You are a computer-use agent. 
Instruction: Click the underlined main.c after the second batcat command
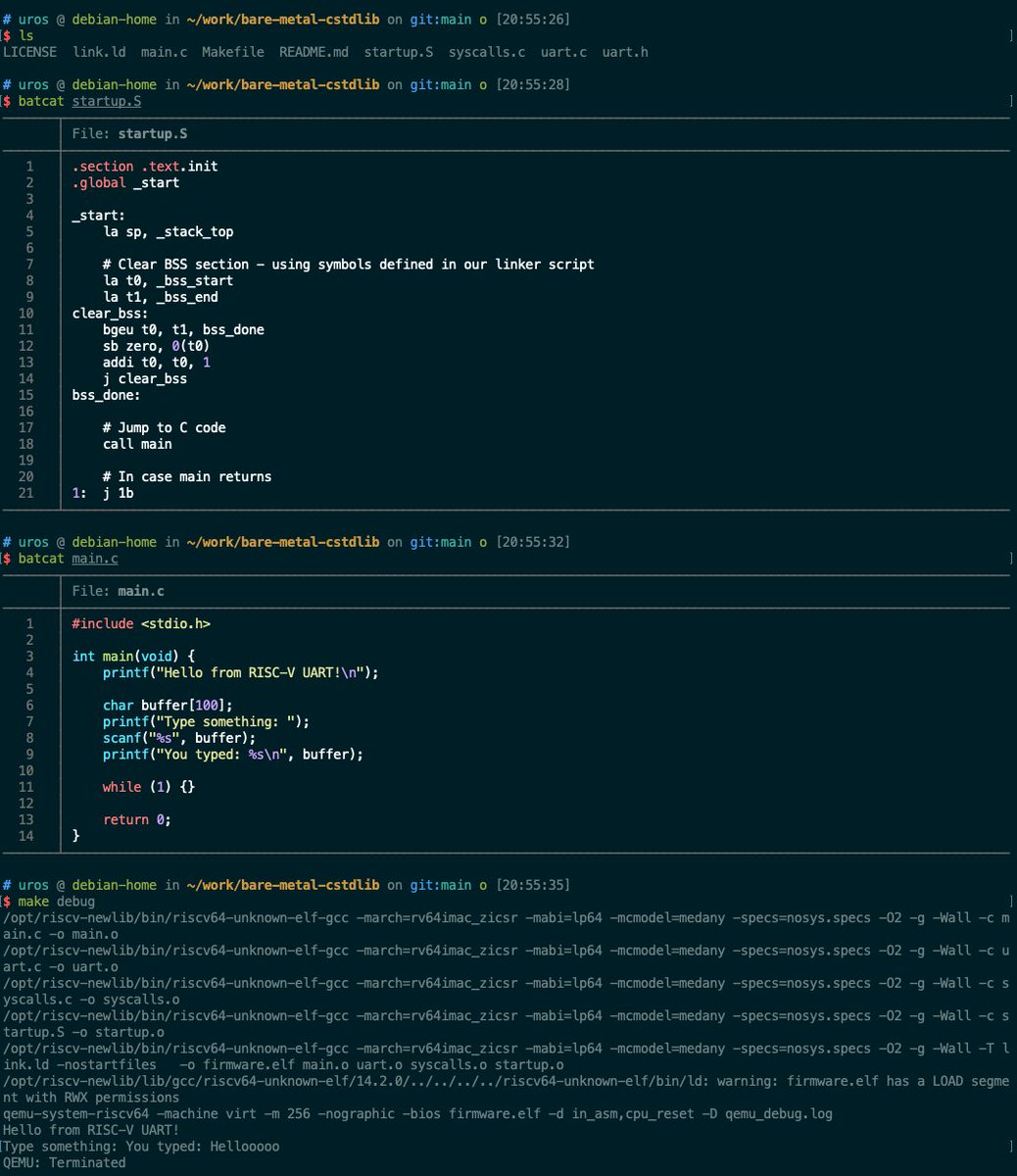(94, 559)
